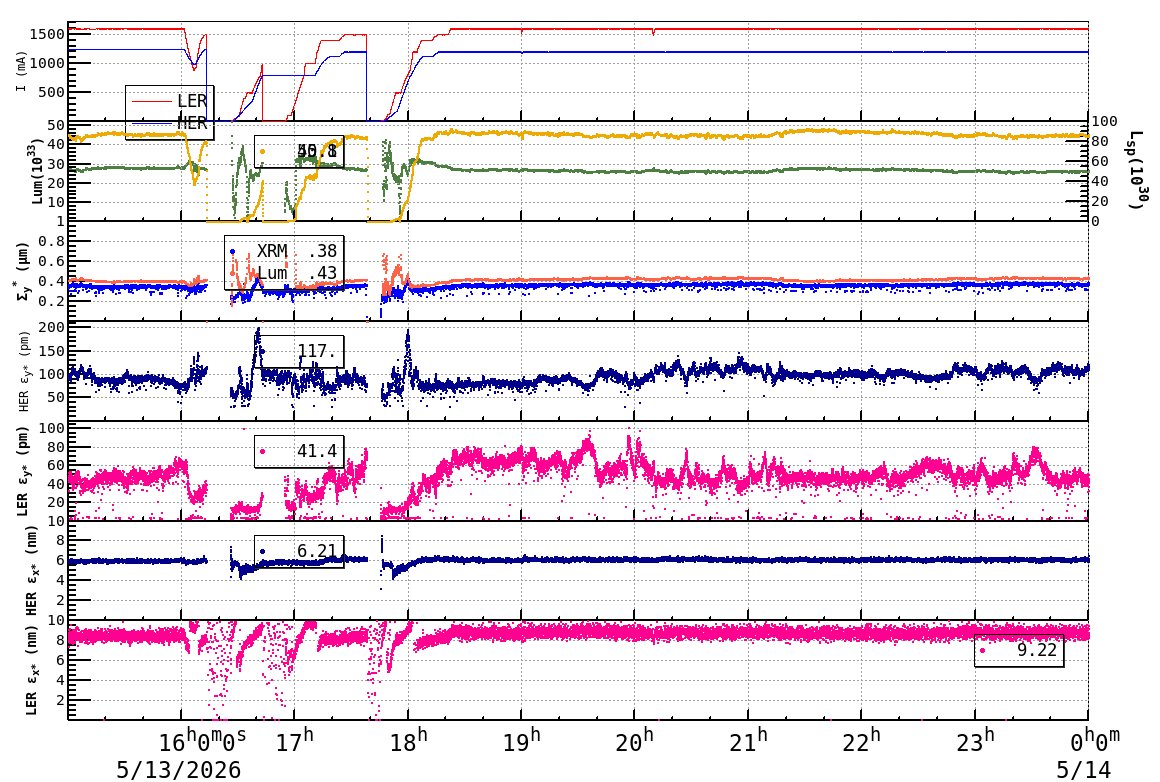This screenshot has height=782, width=1160.
Task: Click the 6.21 value box
Action: tap(299, 552)
